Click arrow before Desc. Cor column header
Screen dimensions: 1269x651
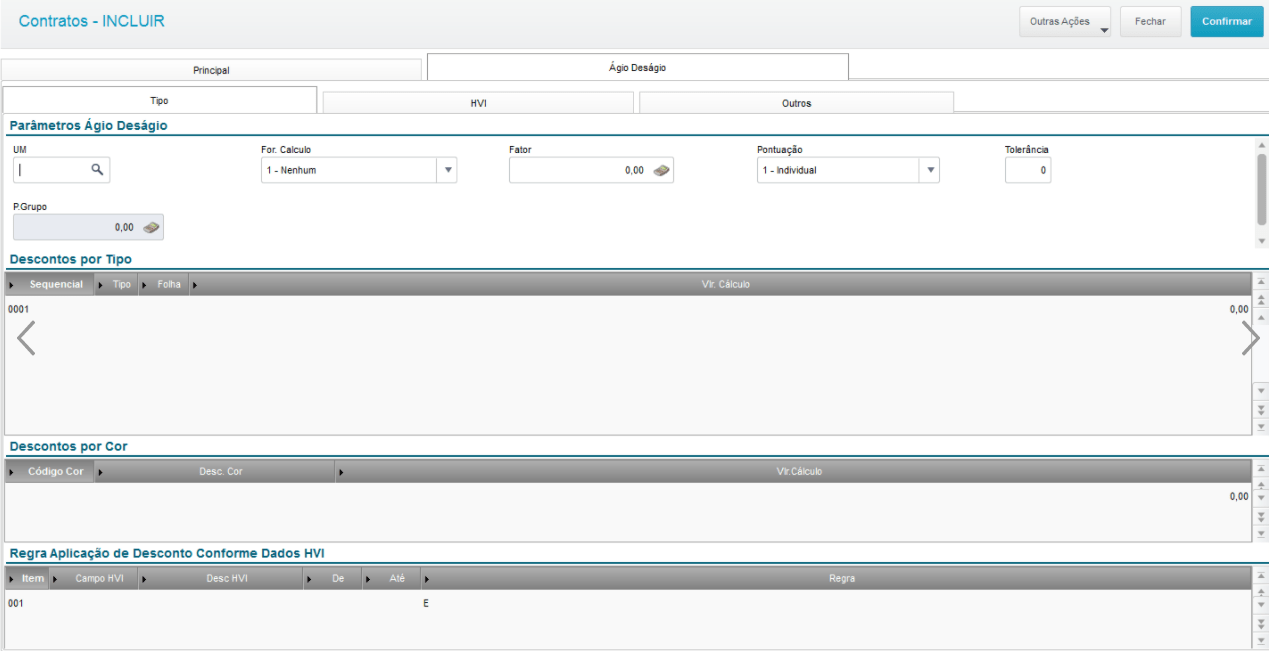101,472
